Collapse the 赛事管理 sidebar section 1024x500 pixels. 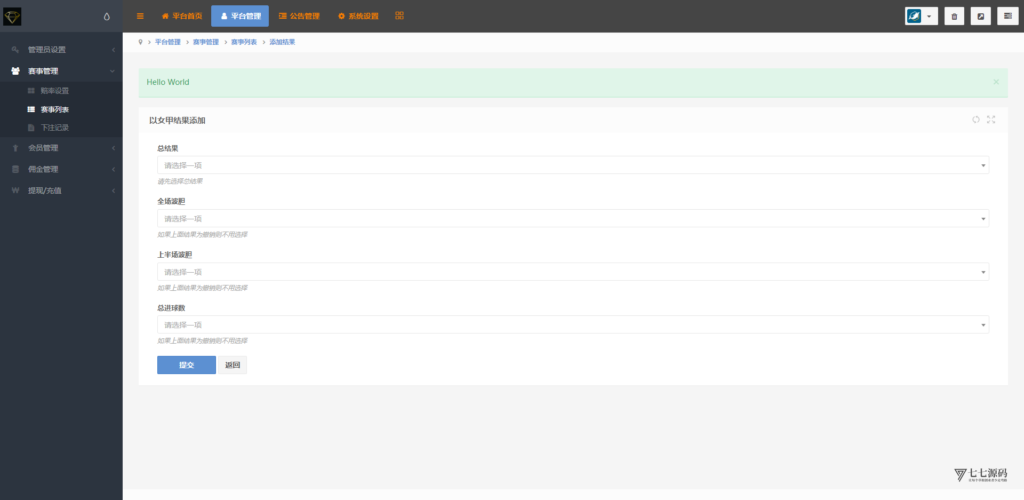tap(61, 71)
